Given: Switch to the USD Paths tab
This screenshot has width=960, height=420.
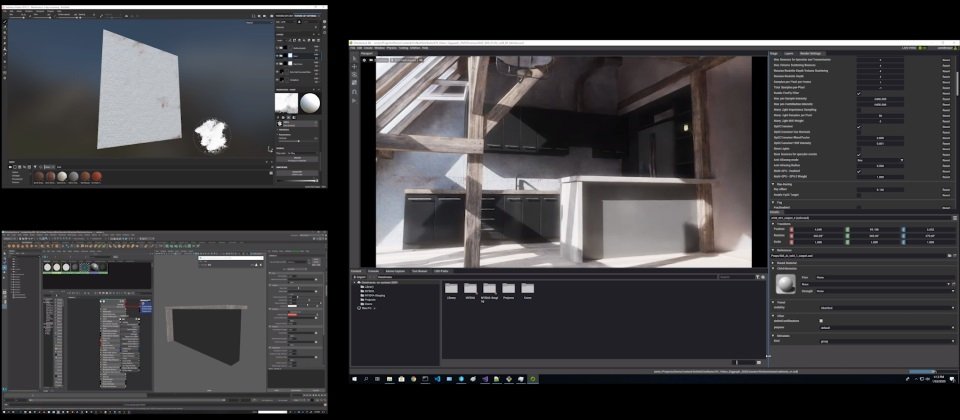Looking at the screenshot, I should [x=441, y=271].
